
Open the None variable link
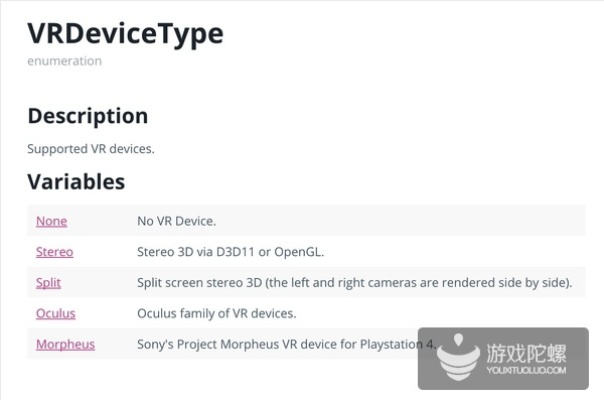(x=51, y=221)
